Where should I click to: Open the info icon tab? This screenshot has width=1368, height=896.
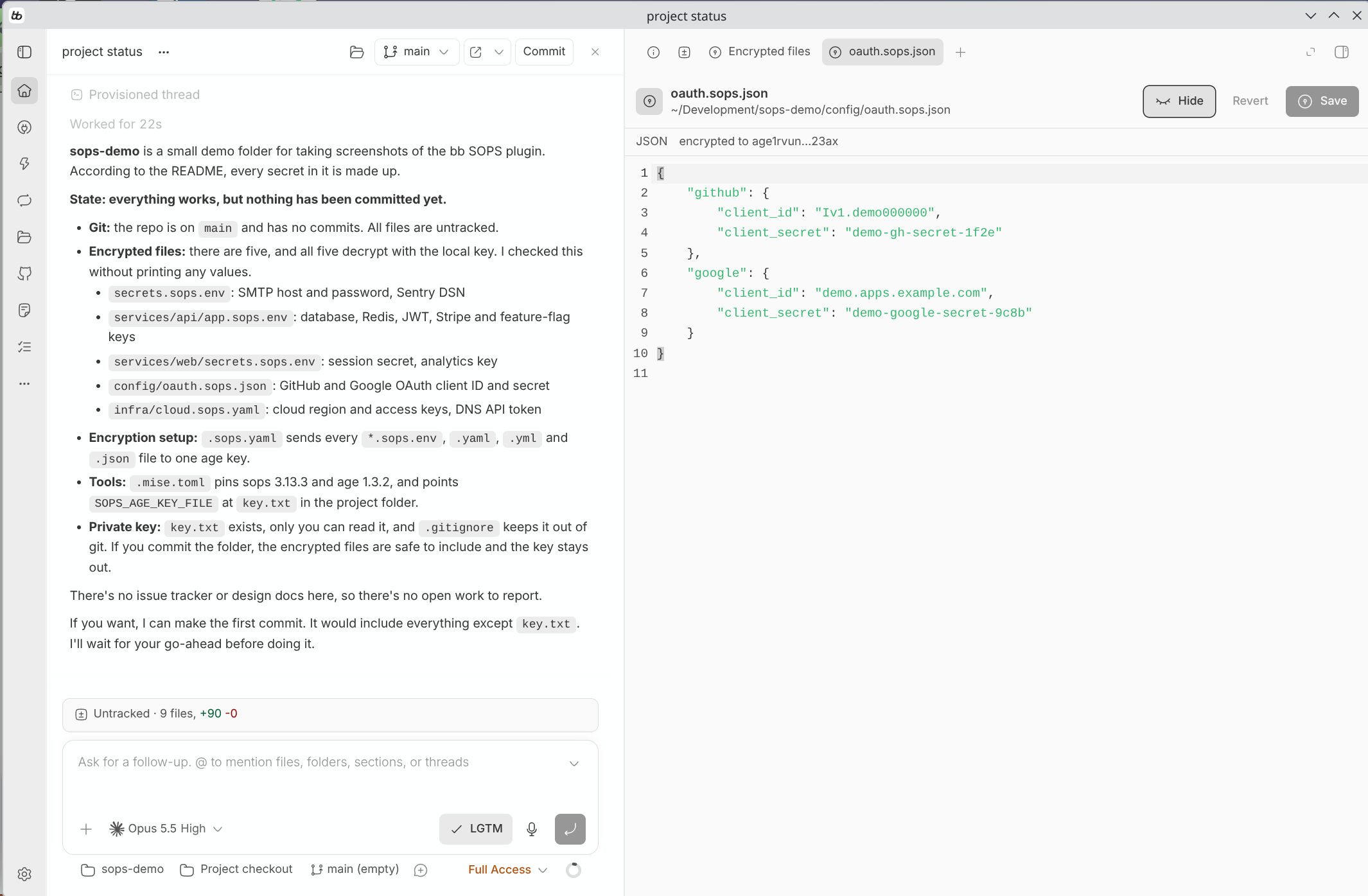pos(653,52)
